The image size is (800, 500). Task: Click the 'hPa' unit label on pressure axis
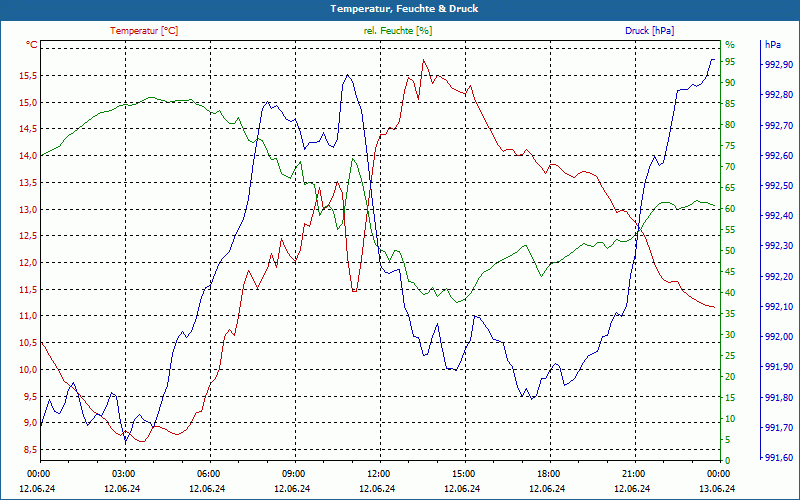pos(772,45)
